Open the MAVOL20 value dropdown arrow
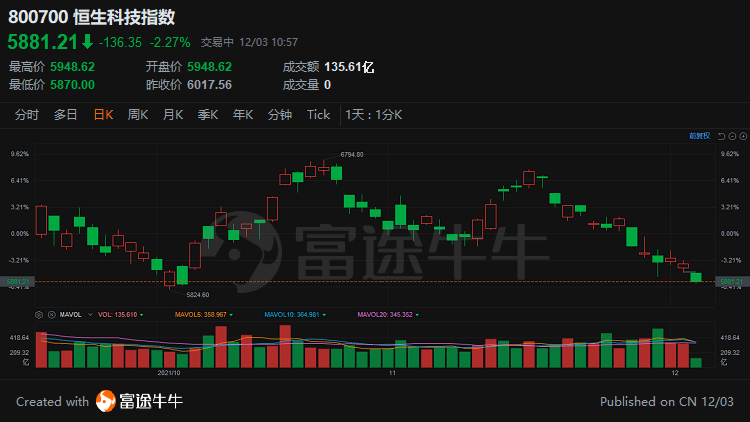Viewport: 750px width, 422px height. (417, 315)
